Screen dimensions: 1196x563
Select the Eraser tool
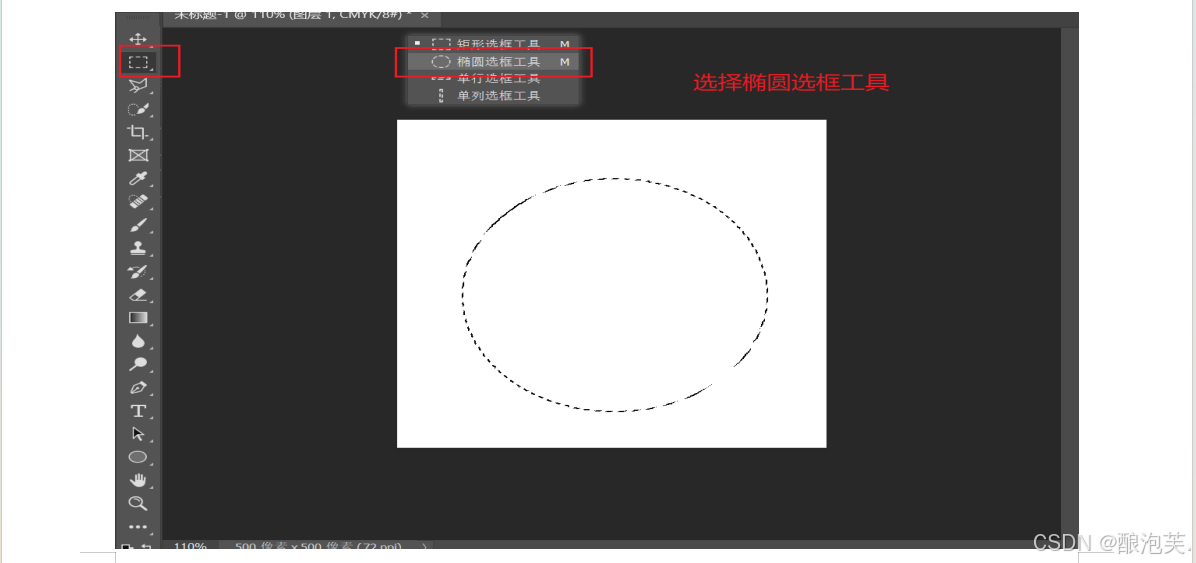tap(137, 295)
